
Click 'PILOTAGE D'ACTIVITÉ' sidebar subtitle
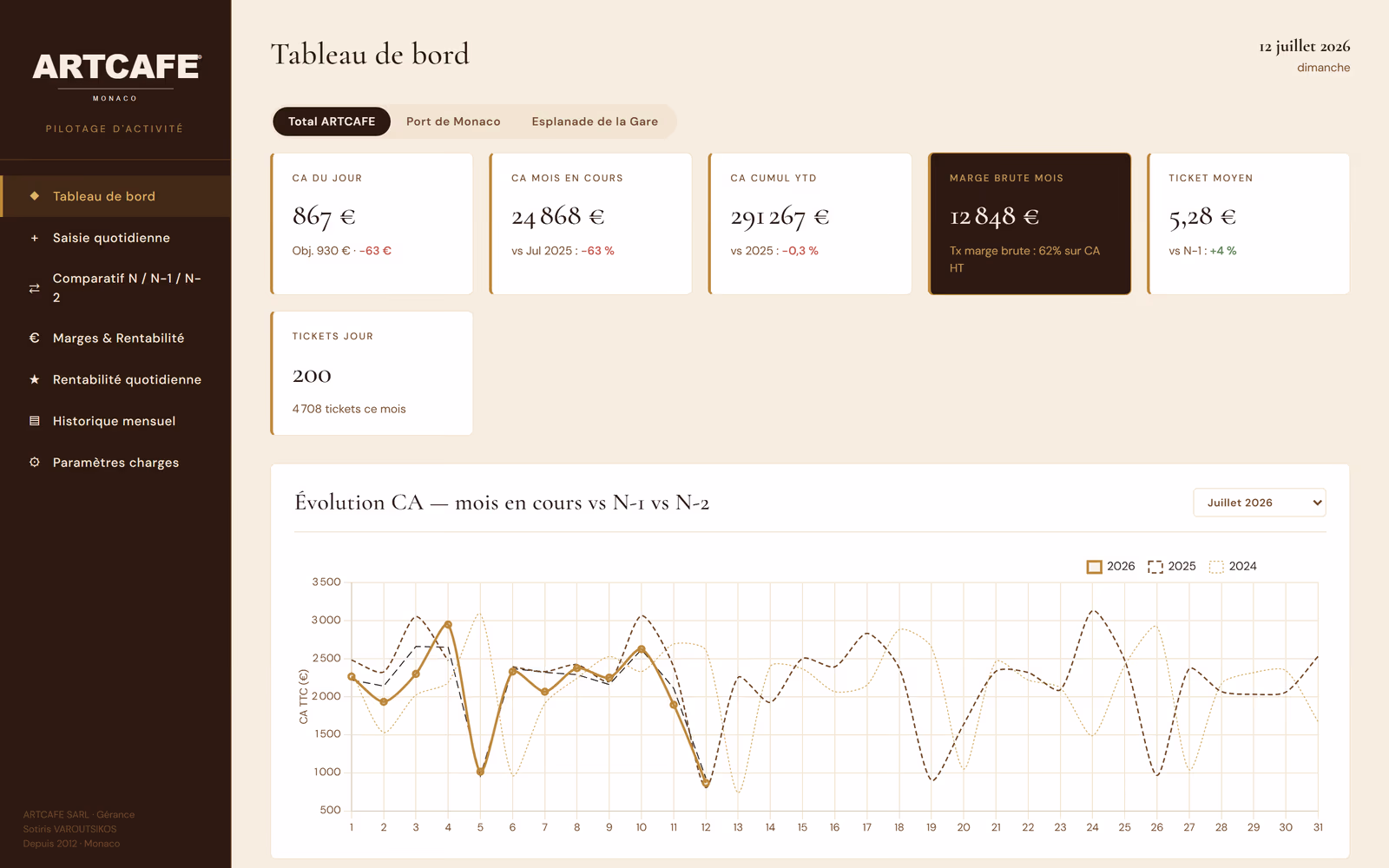[x=115, y=128]
